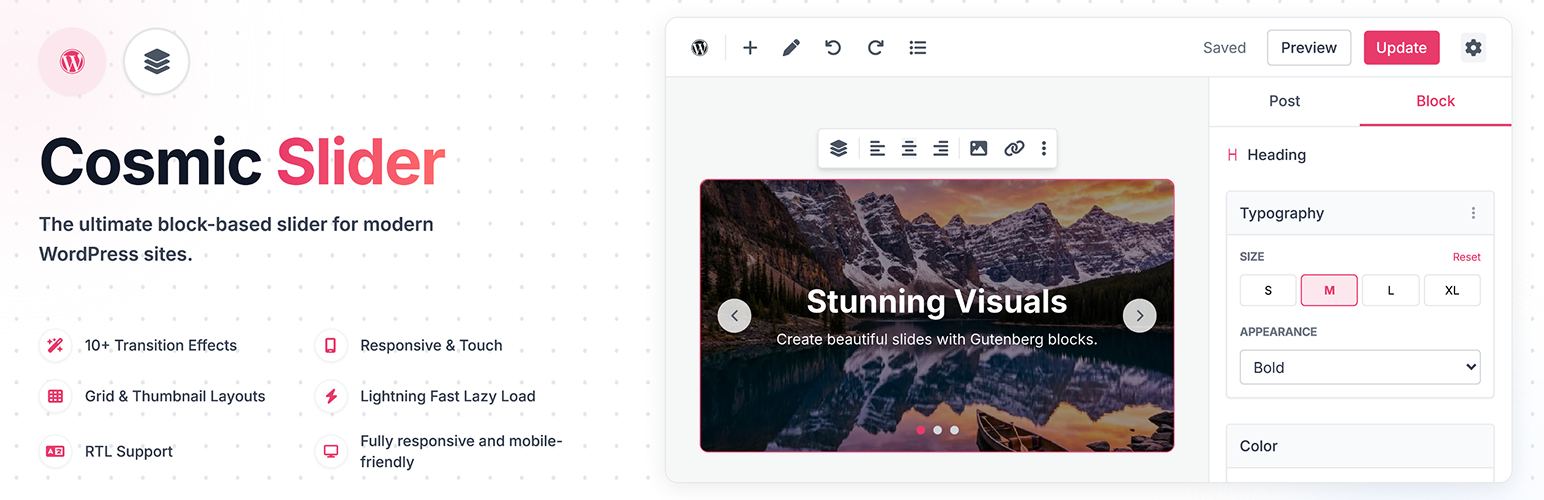
Task: Align text right in block toolbar
Action: tap(941, 148)
